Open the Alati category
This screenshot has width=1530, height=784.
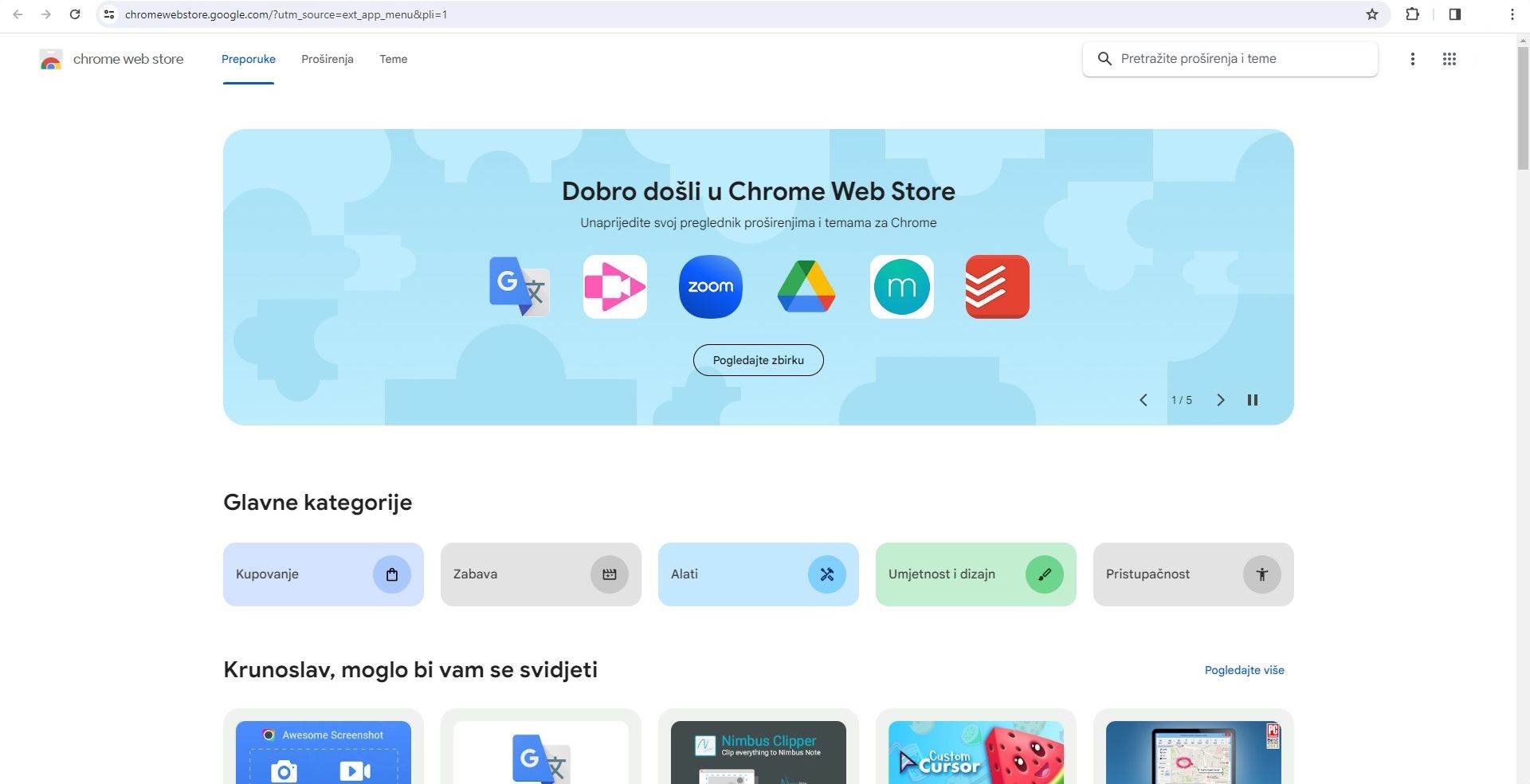(x=759, y=574)
